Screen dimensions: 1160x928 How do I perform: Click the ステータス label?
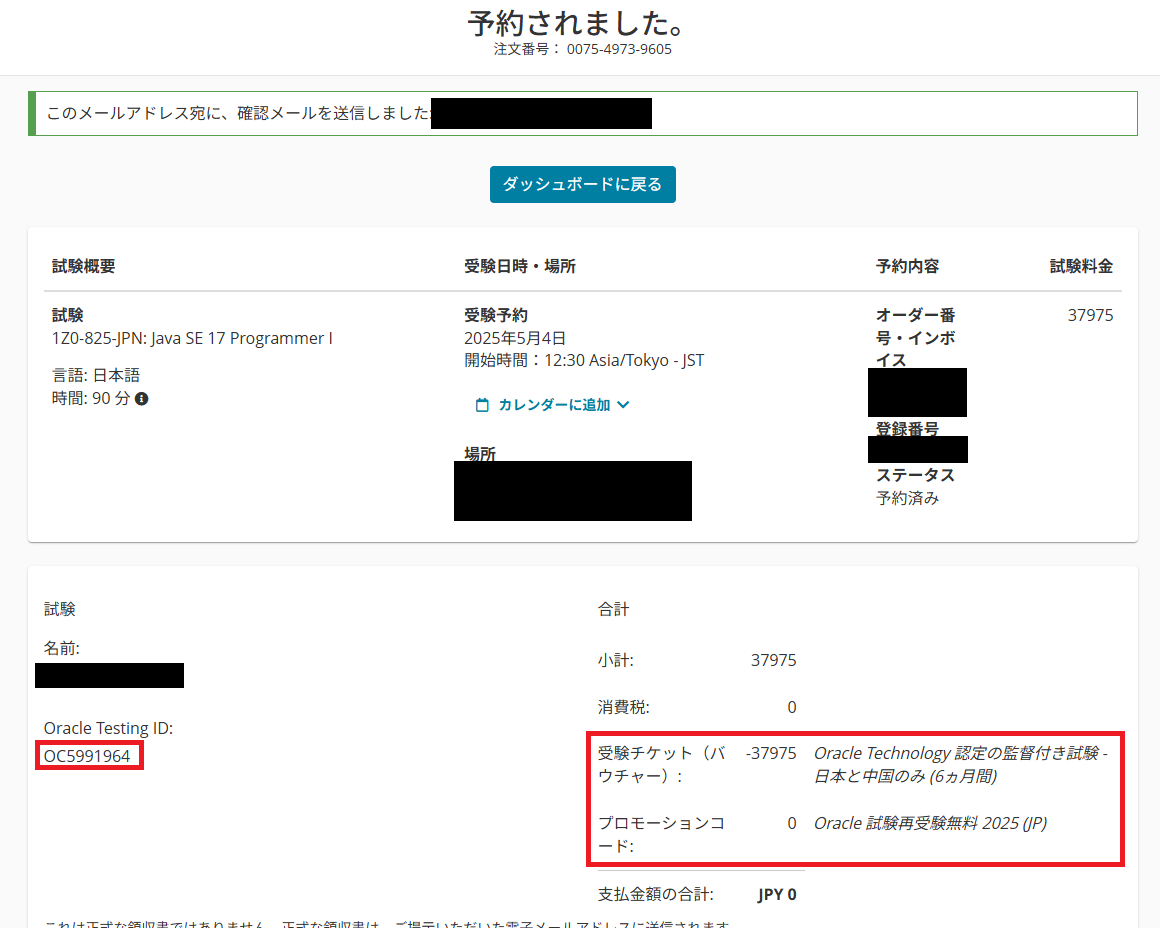point(915,475)
